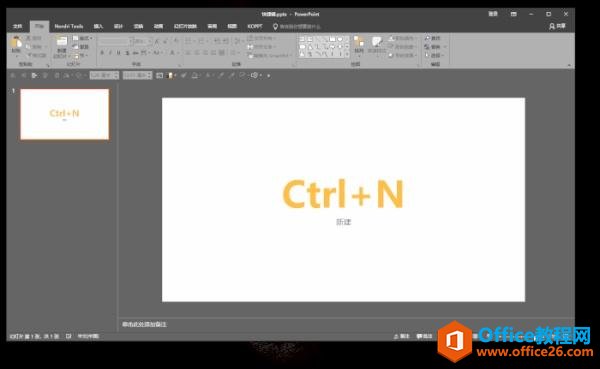
Task: Click the first spinner box in the quick access toolbar
Action: click(104, 75)
